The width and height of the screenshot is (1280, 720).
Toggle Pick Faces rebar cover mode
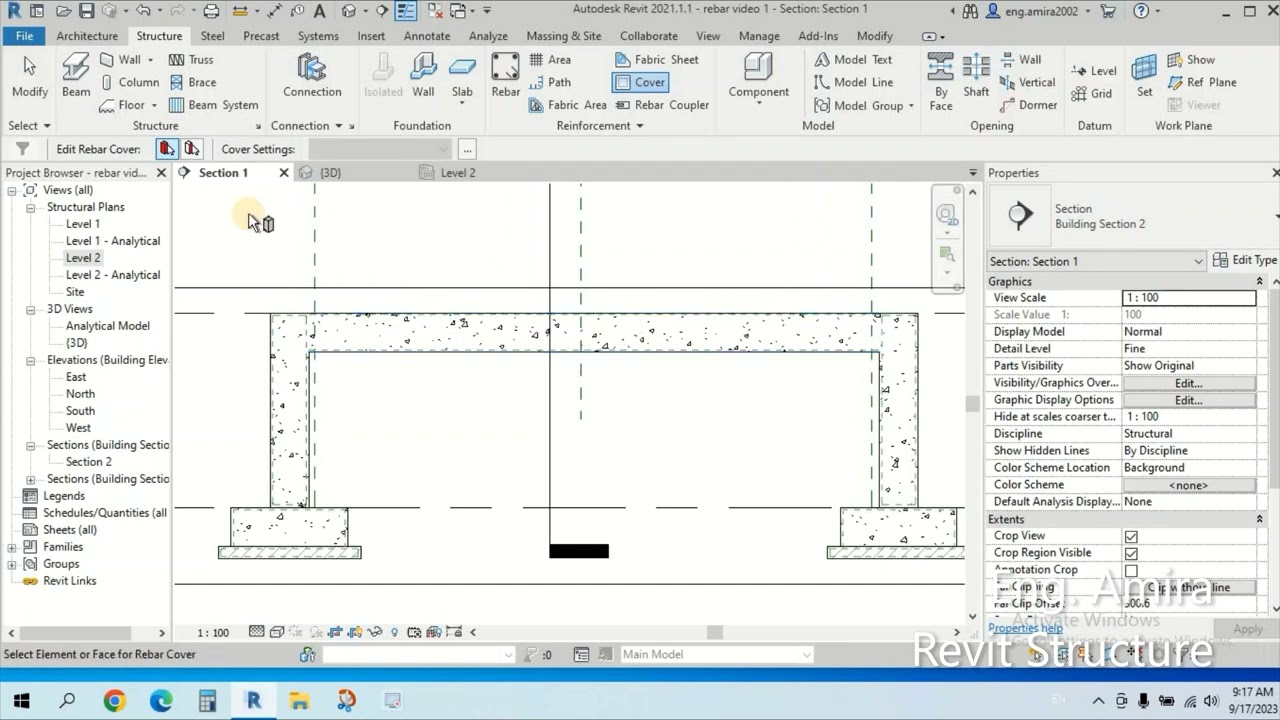click(x=191, y=149)
